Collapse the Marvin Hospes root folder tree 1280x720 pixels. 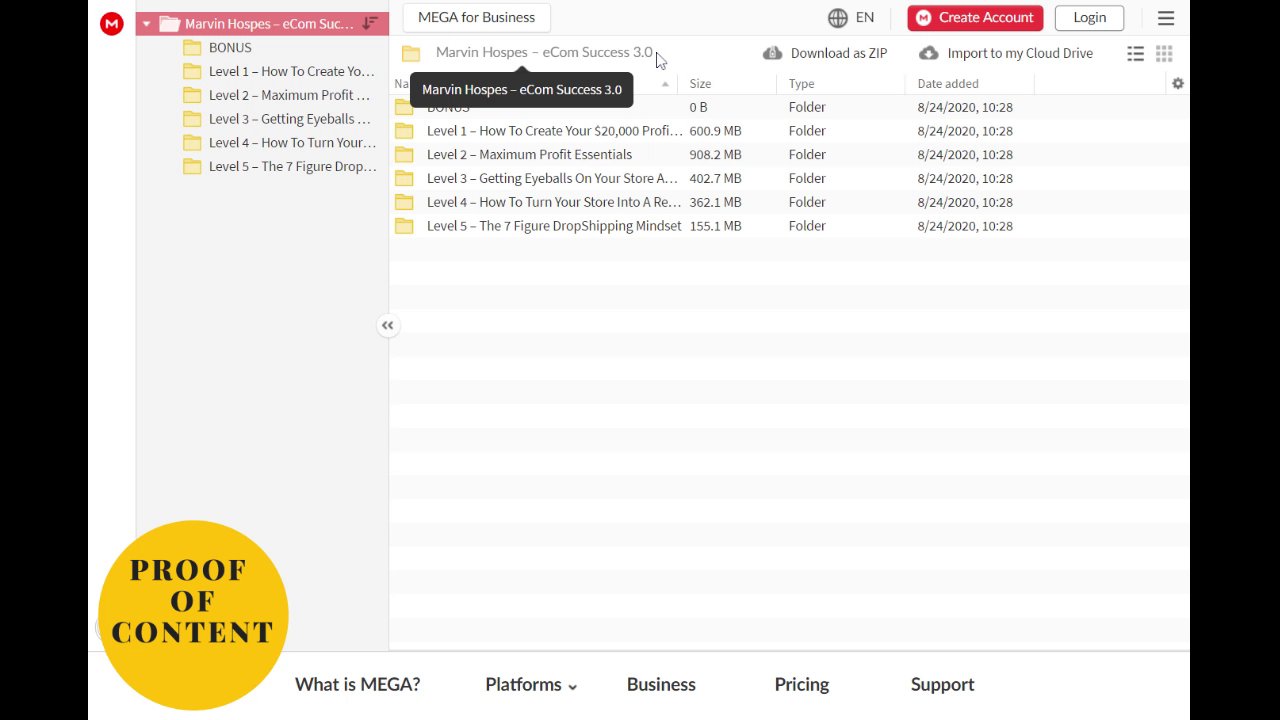click(x=147, y=24)
